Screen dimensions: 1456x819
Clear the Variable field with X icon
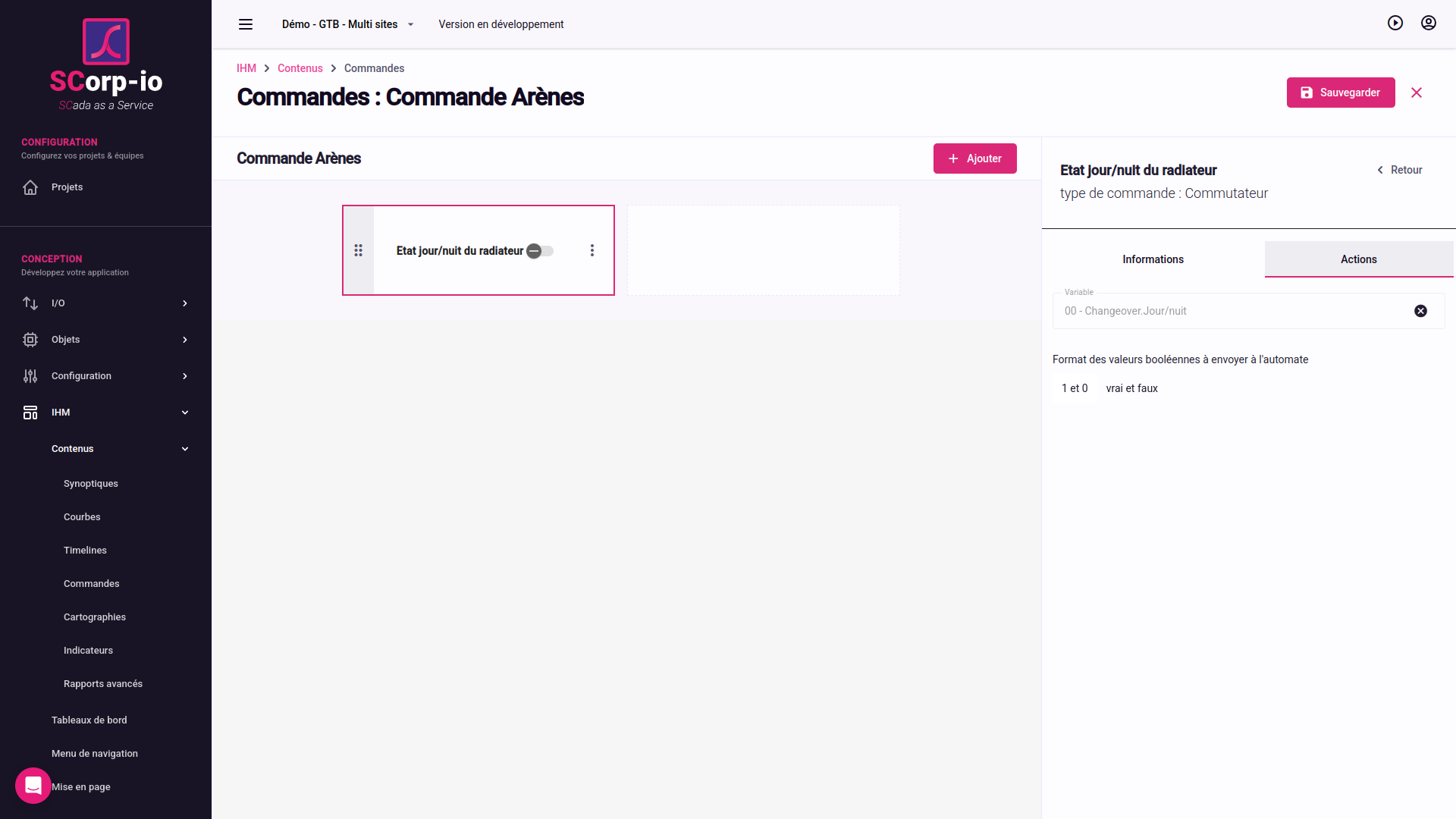(1421, 311)
